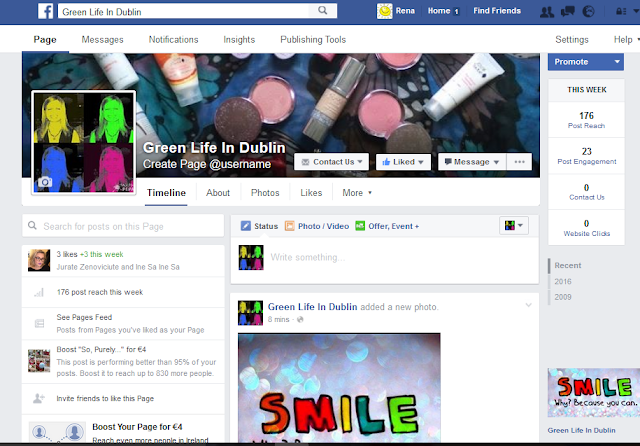Open the SMILE photo in the post
640x446 pixels.
pos(339,388)
